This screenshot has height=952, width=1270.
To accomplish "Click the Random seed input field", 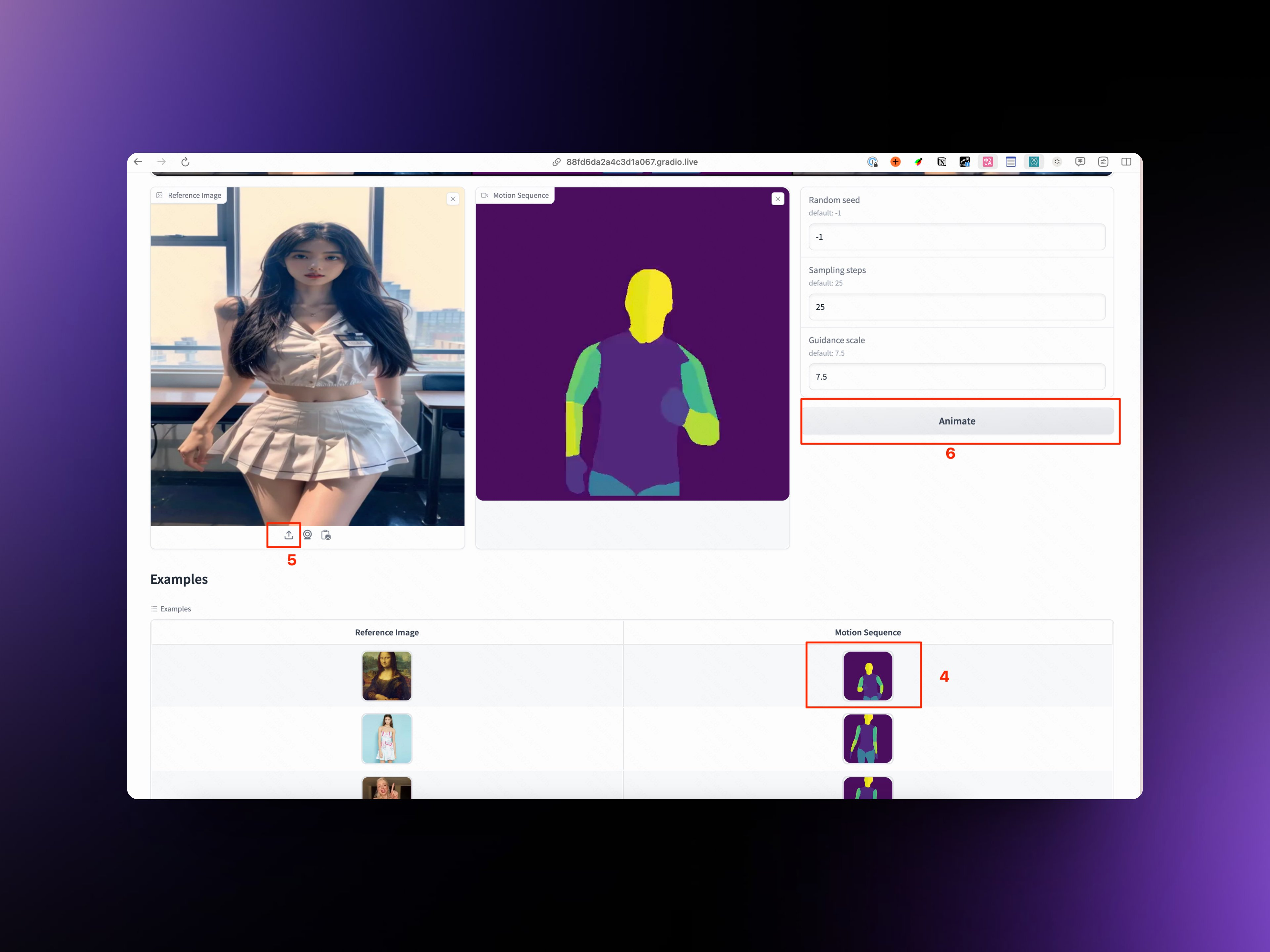I will click(x=956, y=237).
